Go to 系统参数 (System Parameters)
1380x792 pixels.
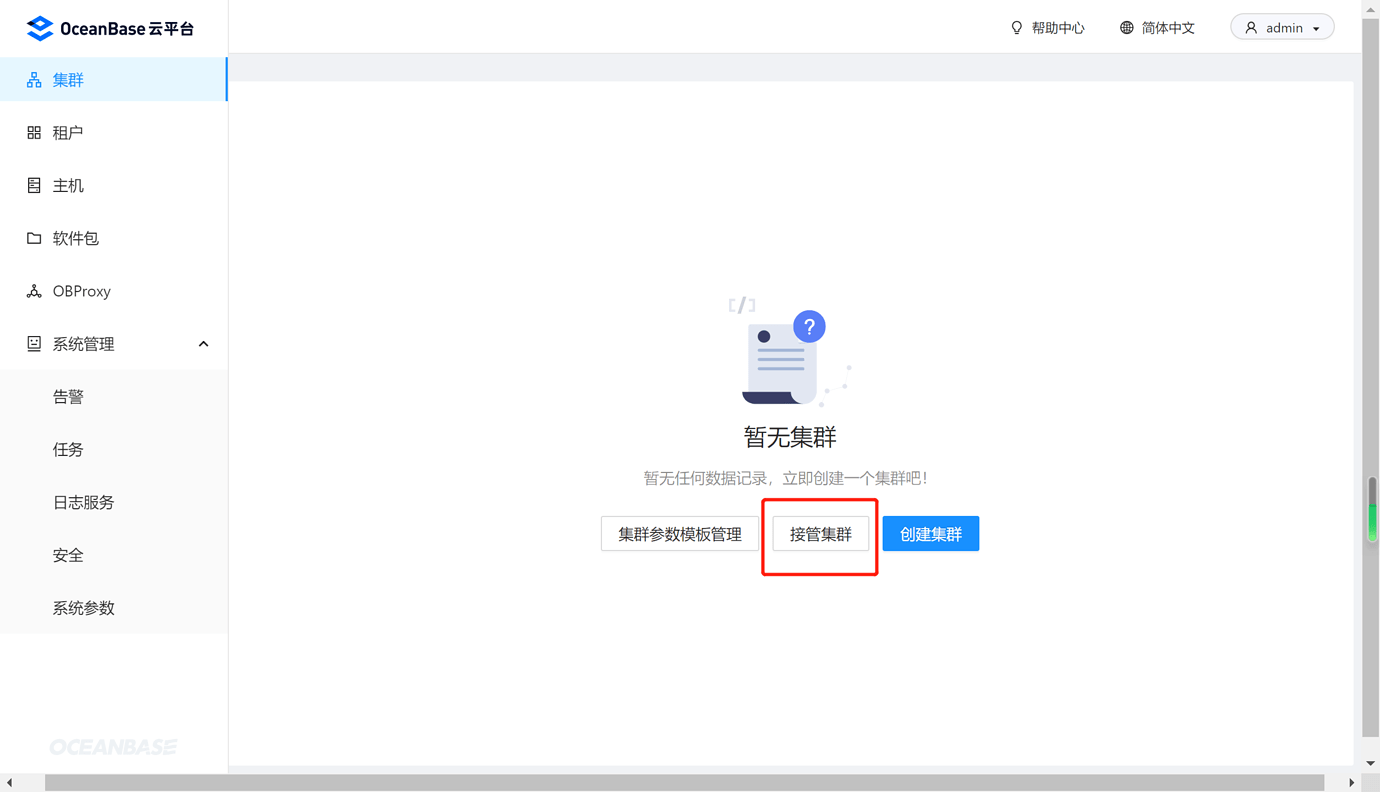tap(82, 607)
